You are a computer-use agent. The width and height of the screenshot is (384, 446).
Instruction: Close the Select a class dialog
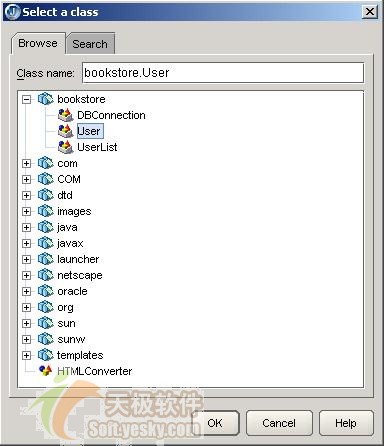click(370, 12)
